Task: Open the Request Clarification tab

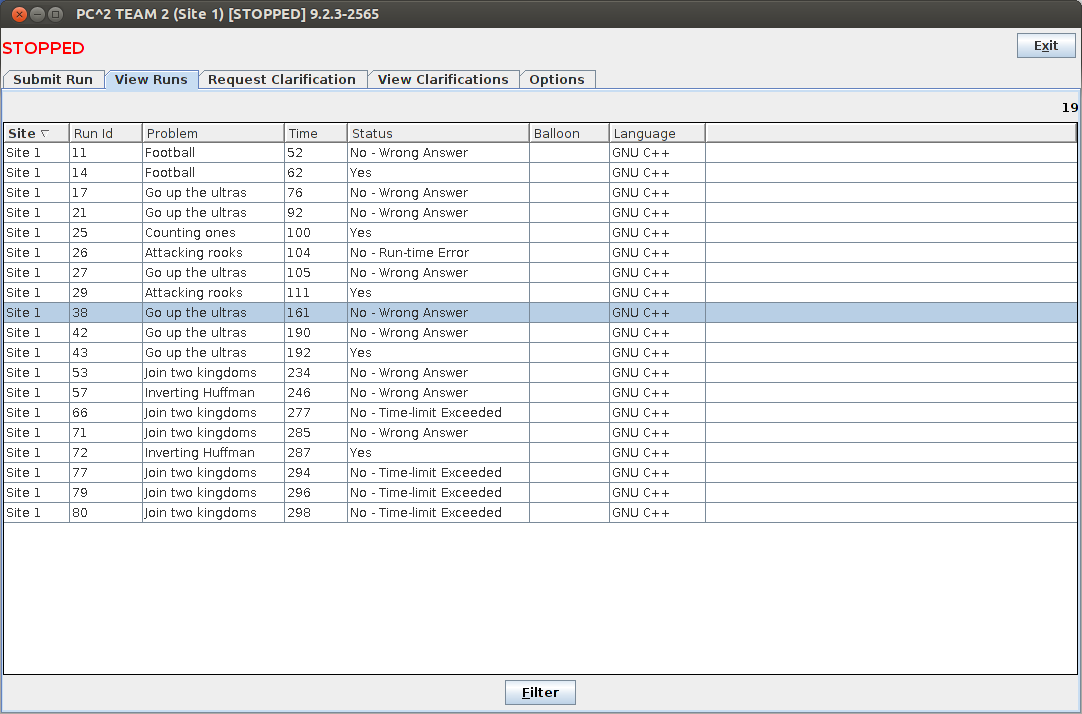Action: coord(282,80)
